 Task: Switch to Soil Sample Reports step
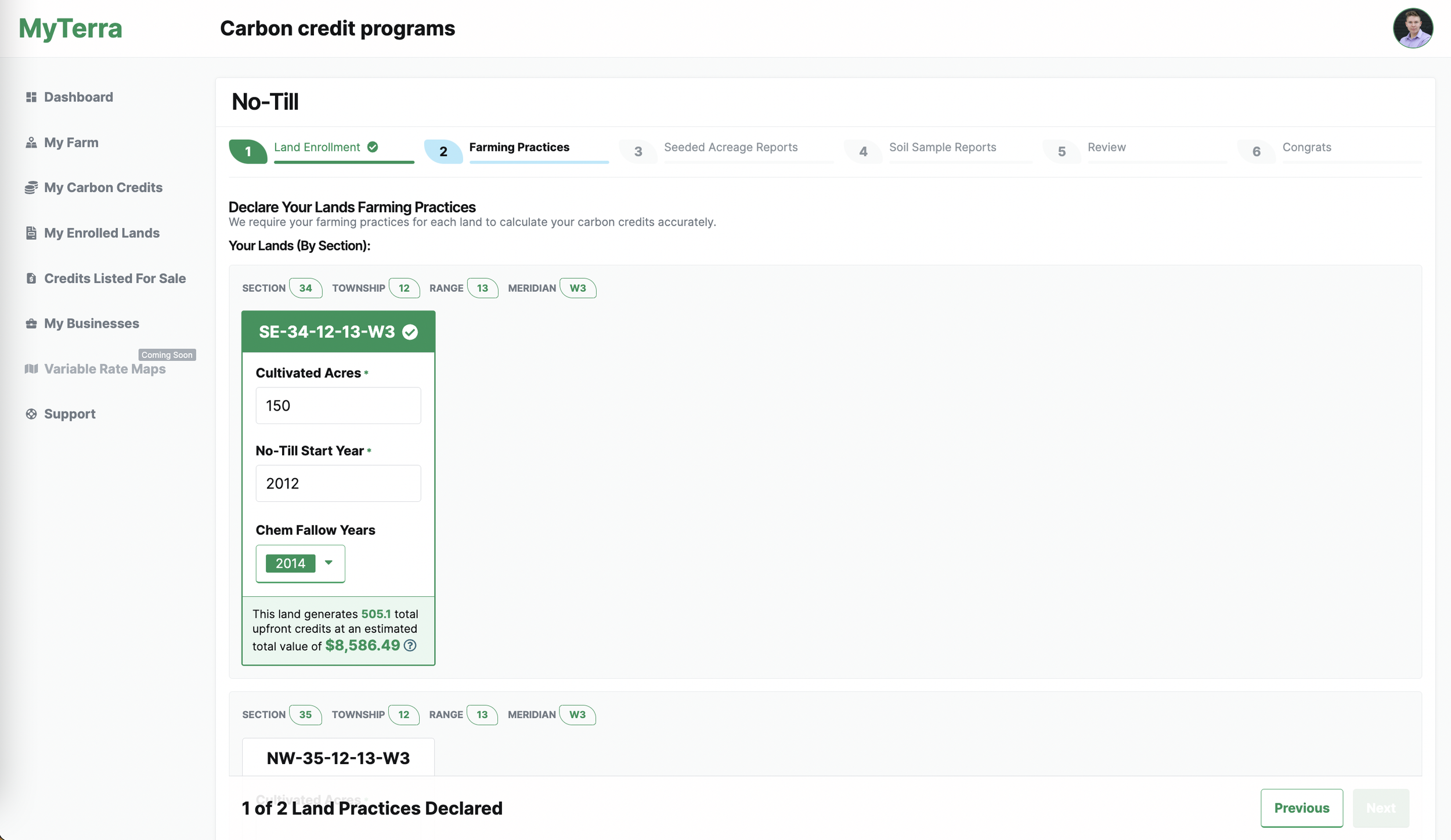click(942, 147)
